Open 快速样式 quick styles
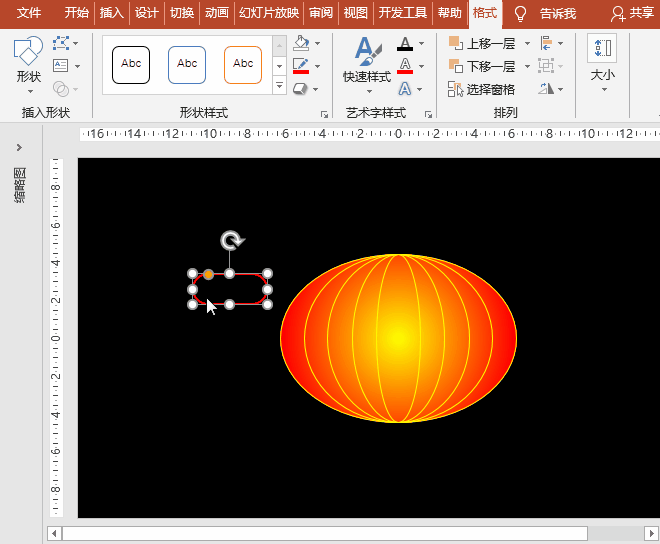Viewport: 660px width, 544px height. tap(367, 65)
